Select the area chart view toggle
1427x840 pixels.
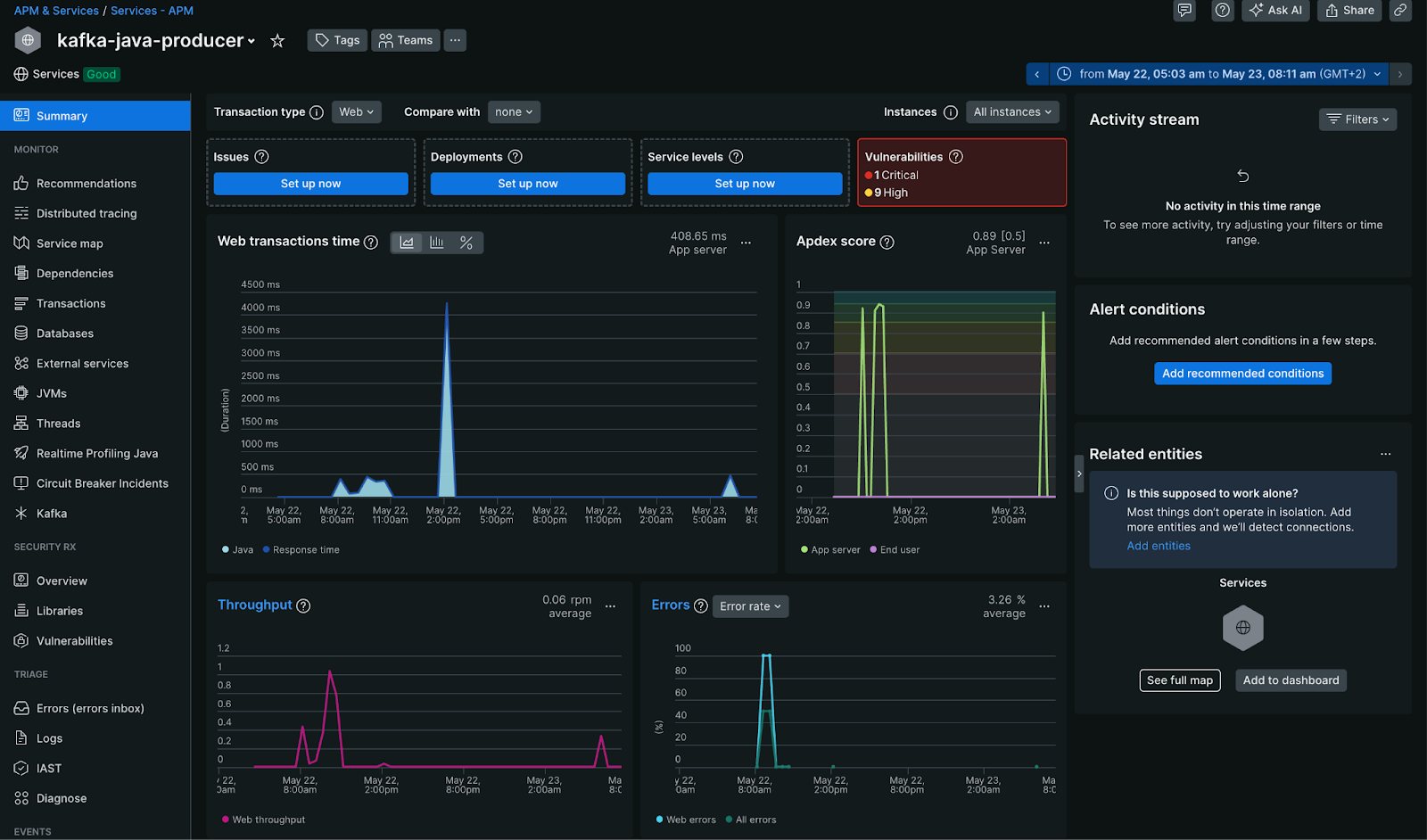point(407,243)
